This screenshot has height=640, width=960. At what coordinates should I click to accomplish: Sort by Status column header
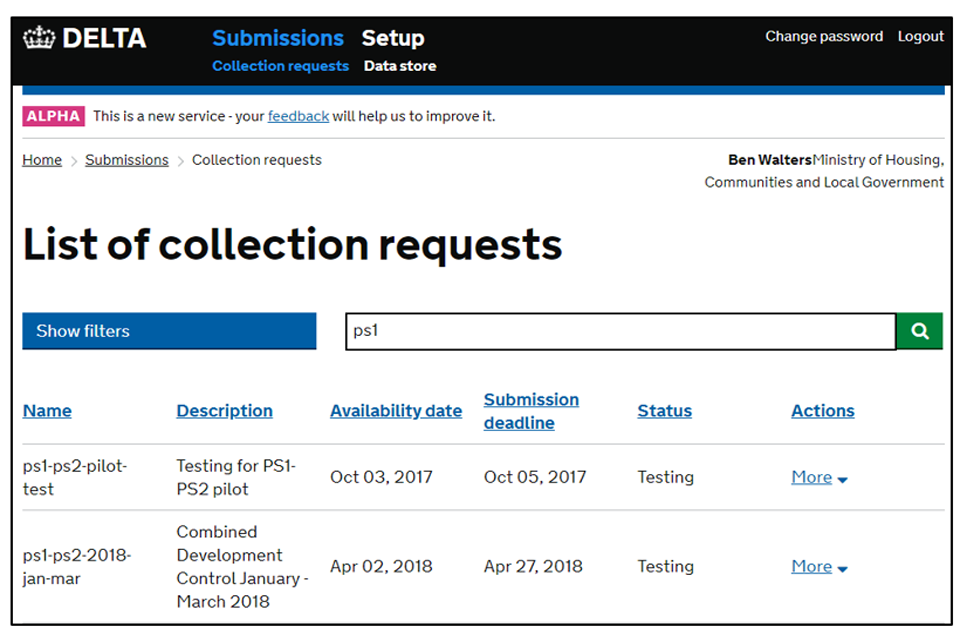(664, 411)
